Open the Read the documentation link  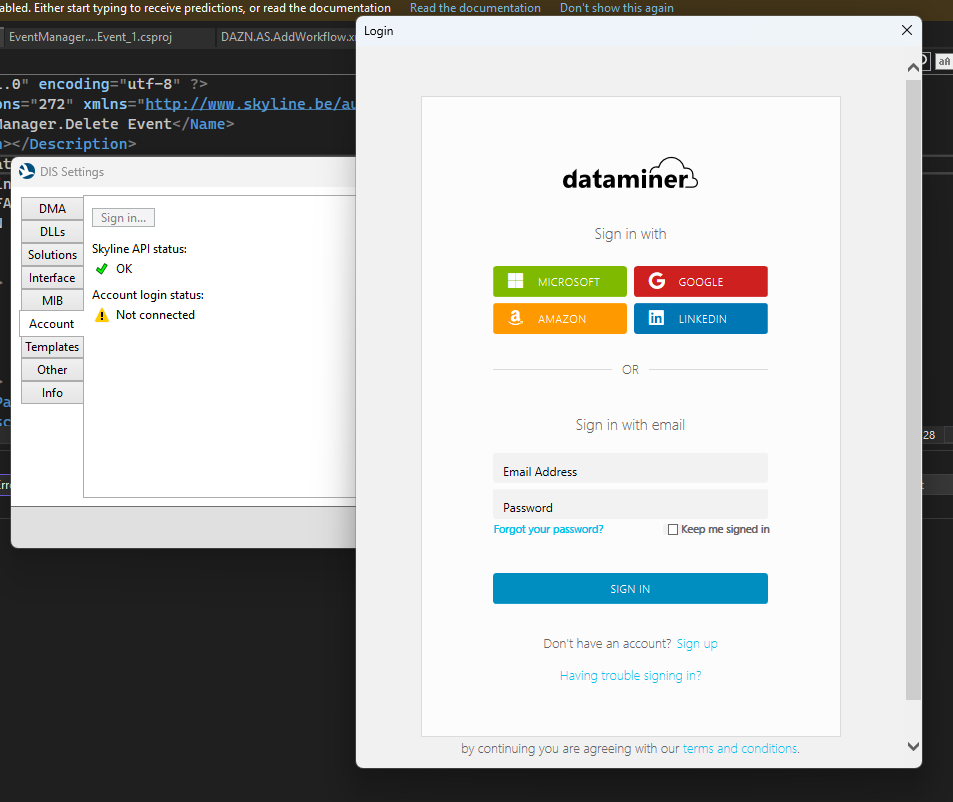pyautogui.click(x=475, y=8)
